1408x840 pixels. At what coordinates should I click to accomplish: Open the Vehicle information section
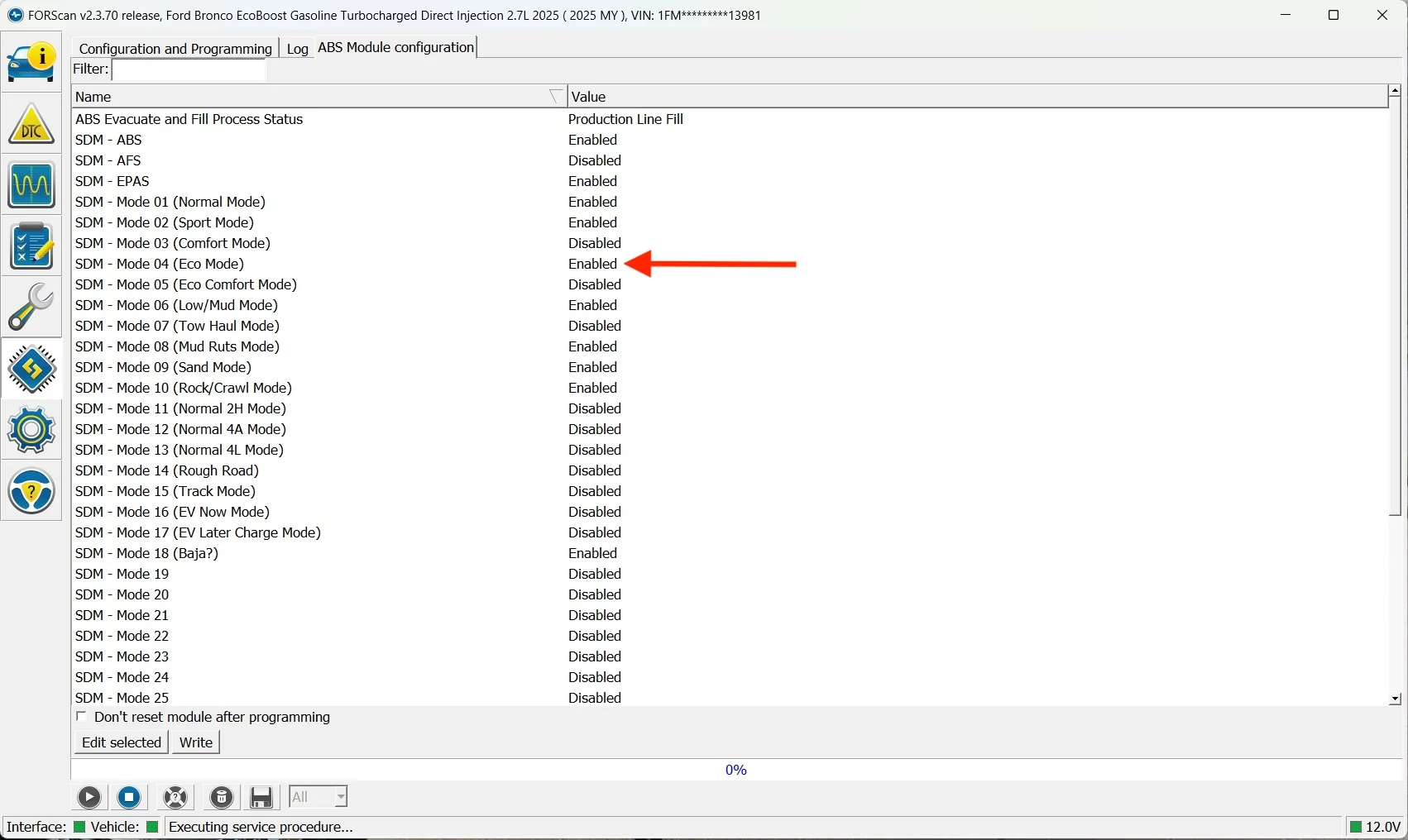31,63
